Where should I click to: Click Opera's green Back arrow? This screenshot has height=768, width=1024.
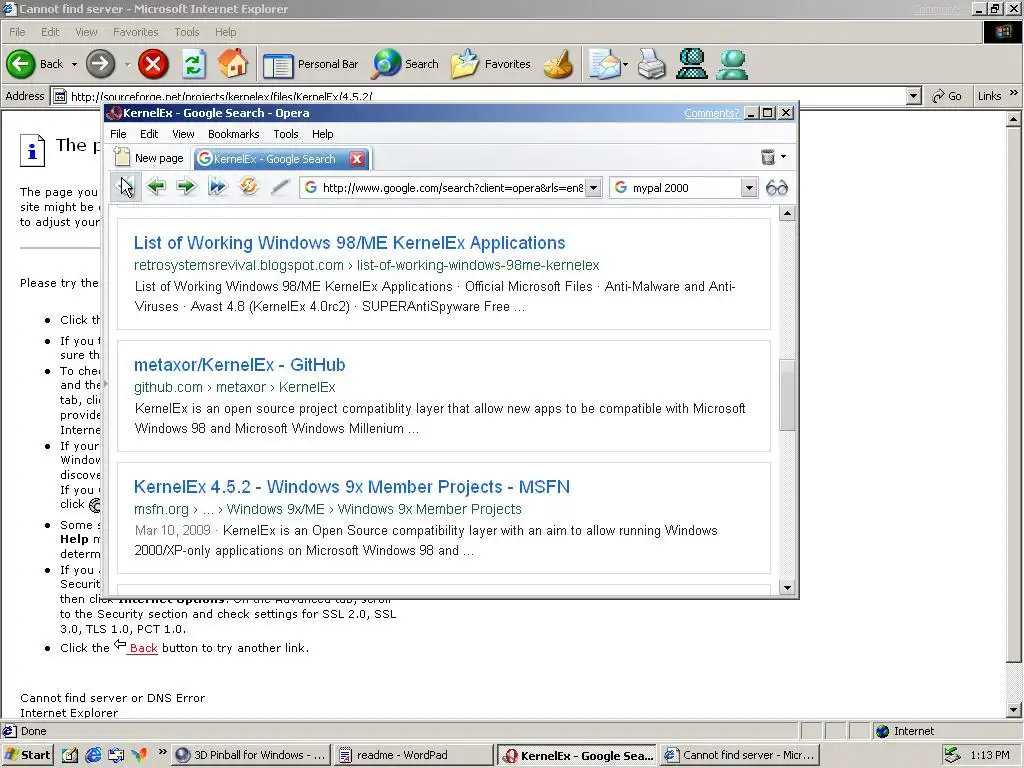pyautogui.click(x=155, y=187)
